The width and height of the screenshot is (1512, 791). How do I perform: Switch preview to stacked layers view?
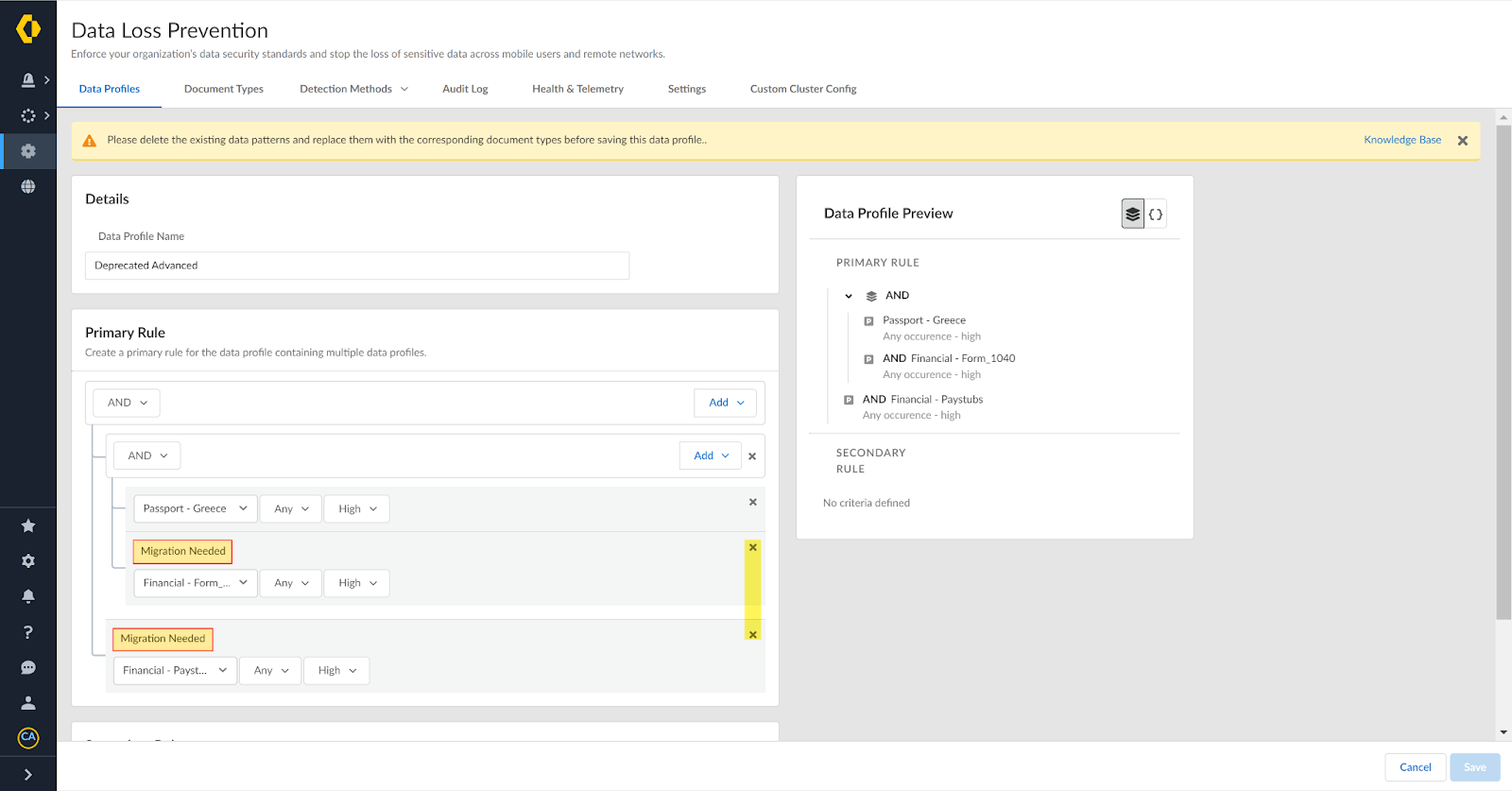tap(1132, 215)
